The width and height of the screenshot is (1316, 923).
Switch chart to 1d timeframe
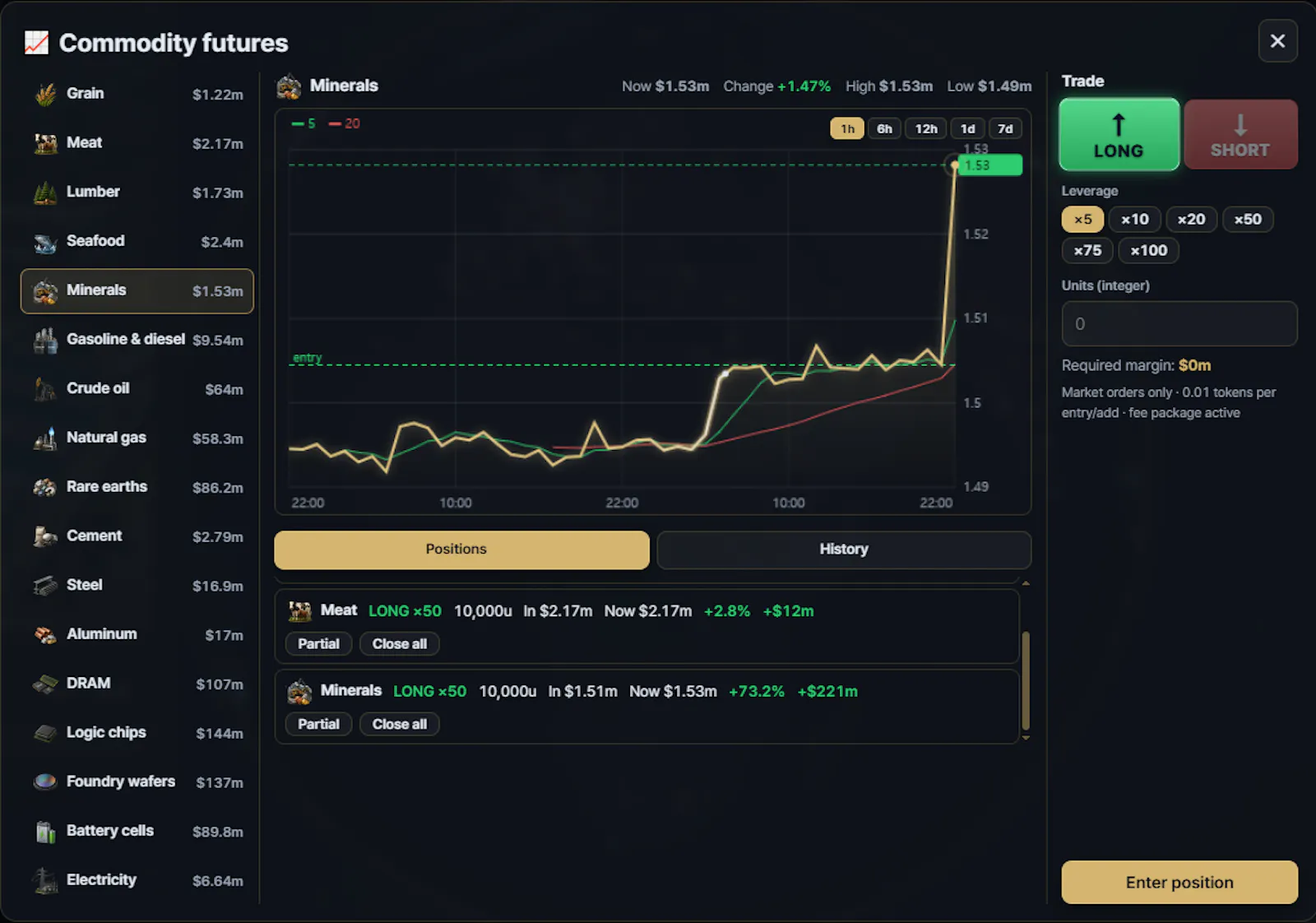coord(968,129)
